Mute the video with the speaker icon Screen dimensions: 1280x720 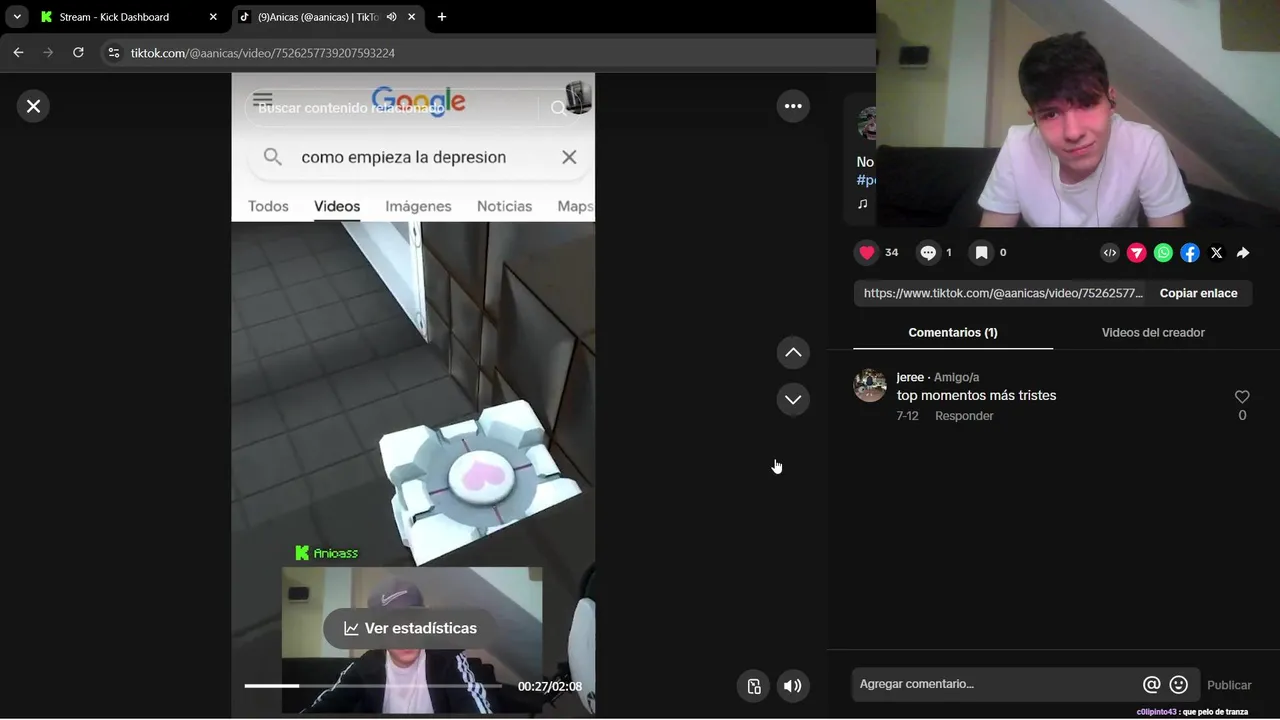click(x=793, y=686)
